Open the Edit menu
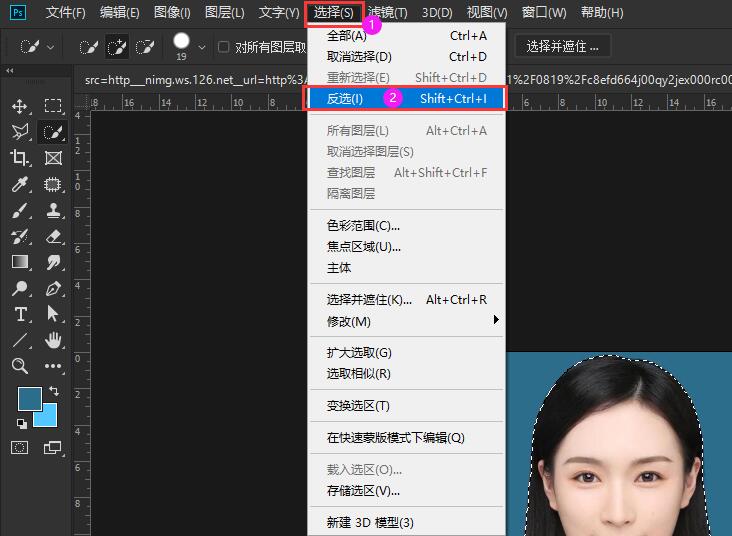732x536 pixels. [120, 12]
